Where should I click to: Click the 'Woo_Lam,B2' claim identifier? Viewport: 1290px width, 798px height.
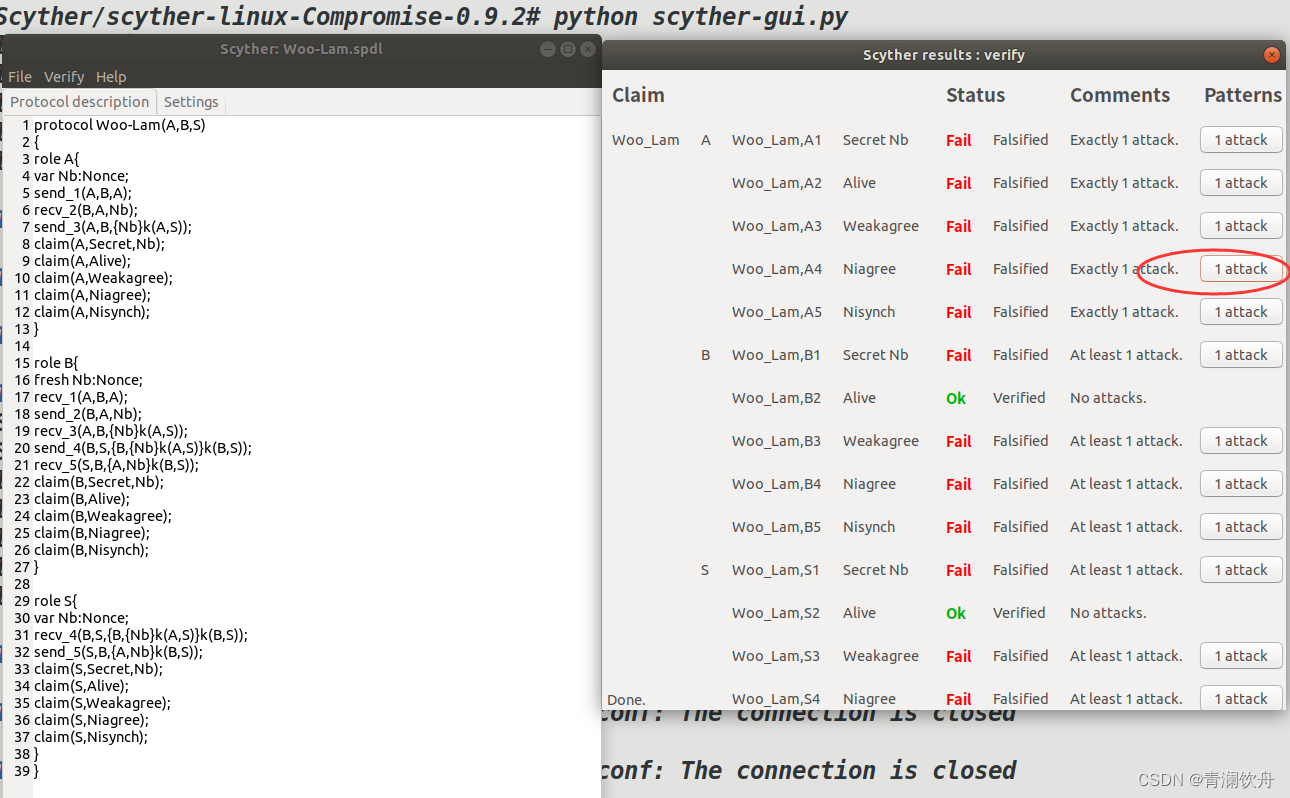point(777,398)
